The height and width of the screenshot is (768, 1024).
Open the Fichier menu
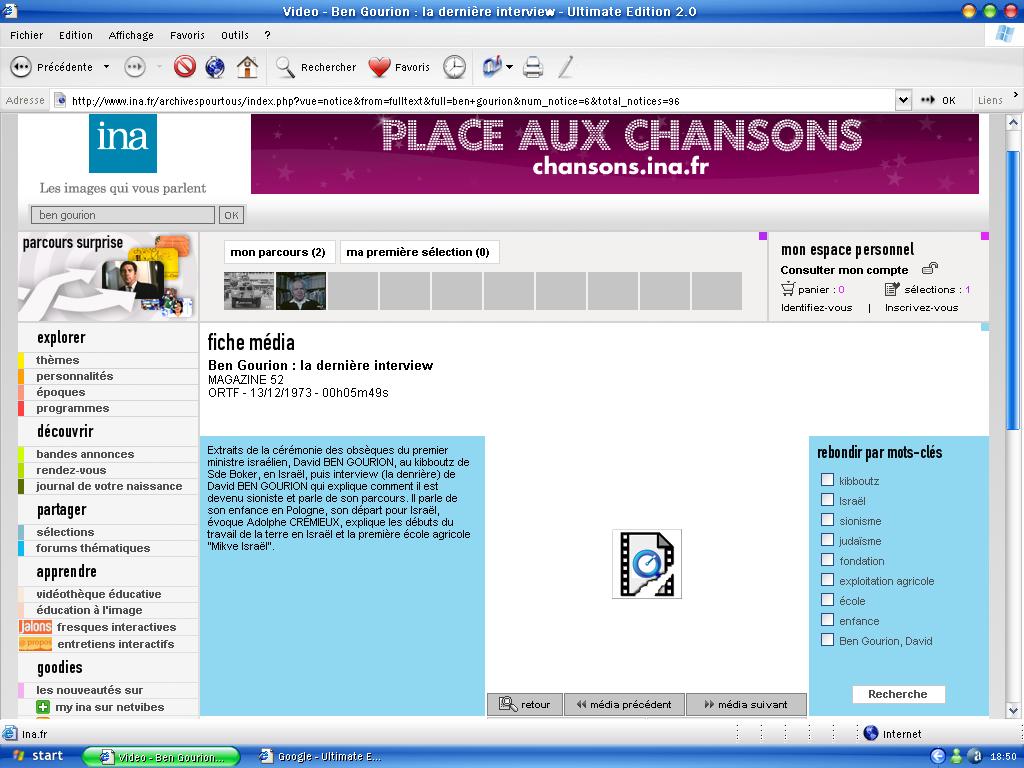point(27,35)
